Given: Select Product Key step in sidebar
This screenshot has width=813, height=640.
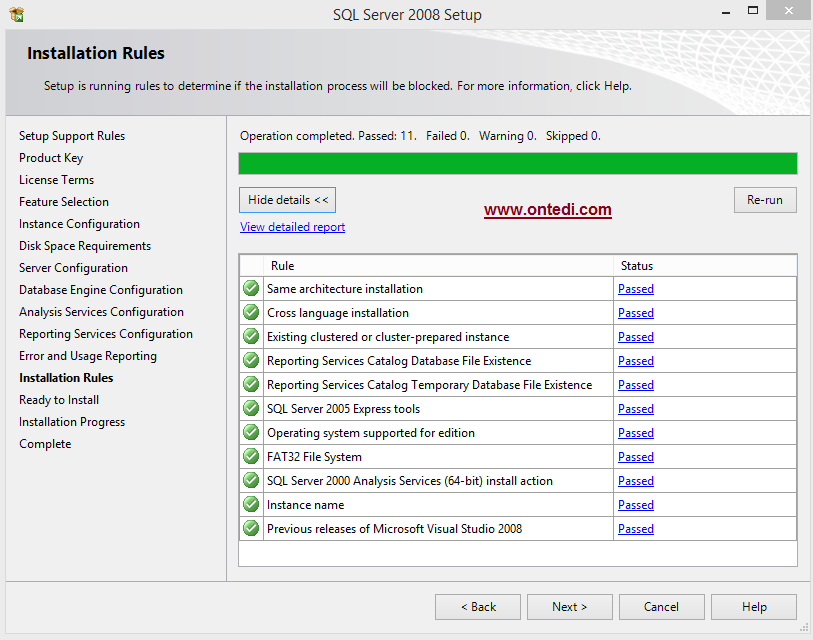Looking at the screenshot, I should (51, 158).
